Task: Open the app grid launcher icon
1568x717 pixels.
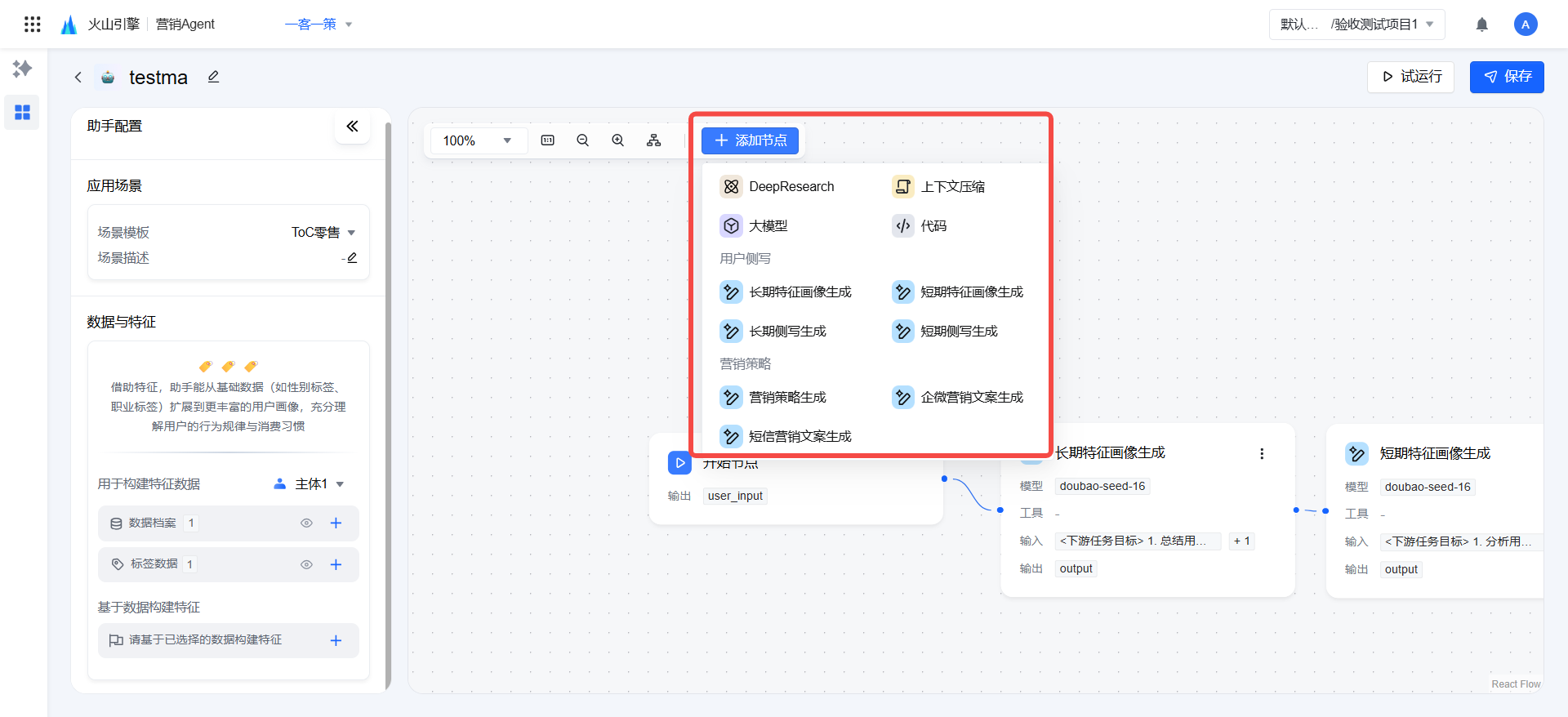Action: (33, 24)
